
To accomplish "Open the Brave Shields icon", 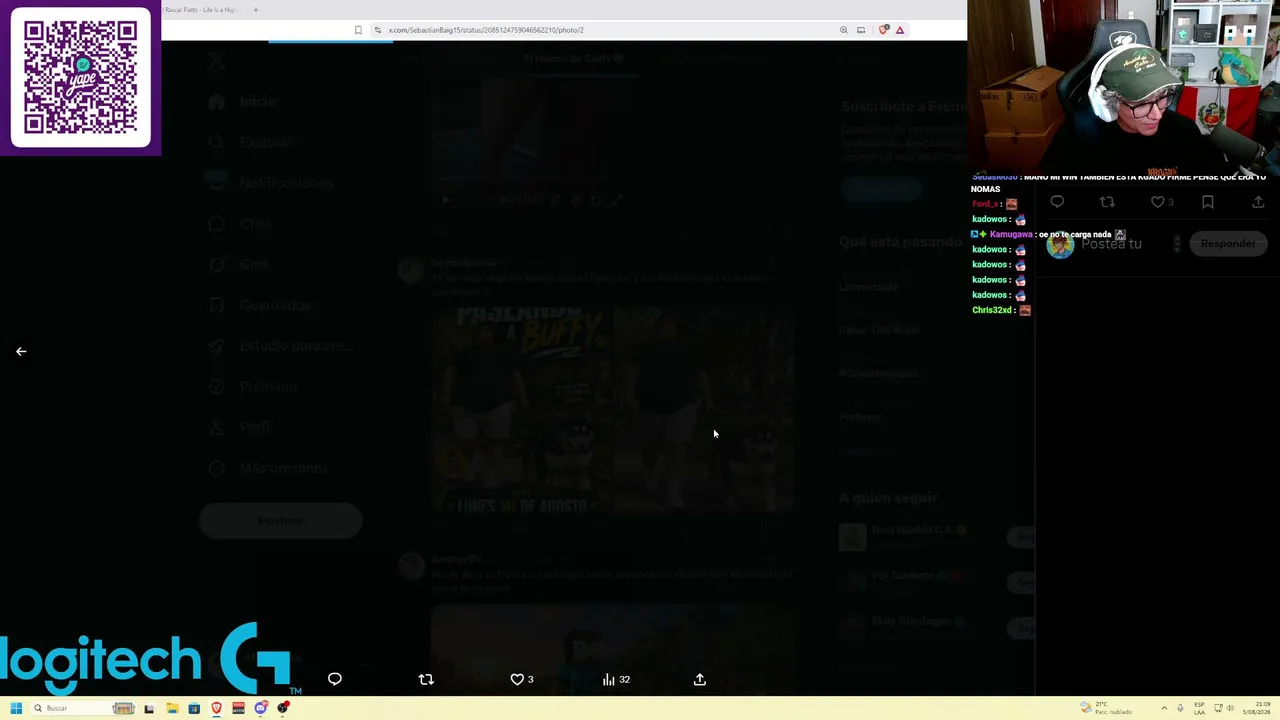I will pyautogui.click(x=883, y=30).
